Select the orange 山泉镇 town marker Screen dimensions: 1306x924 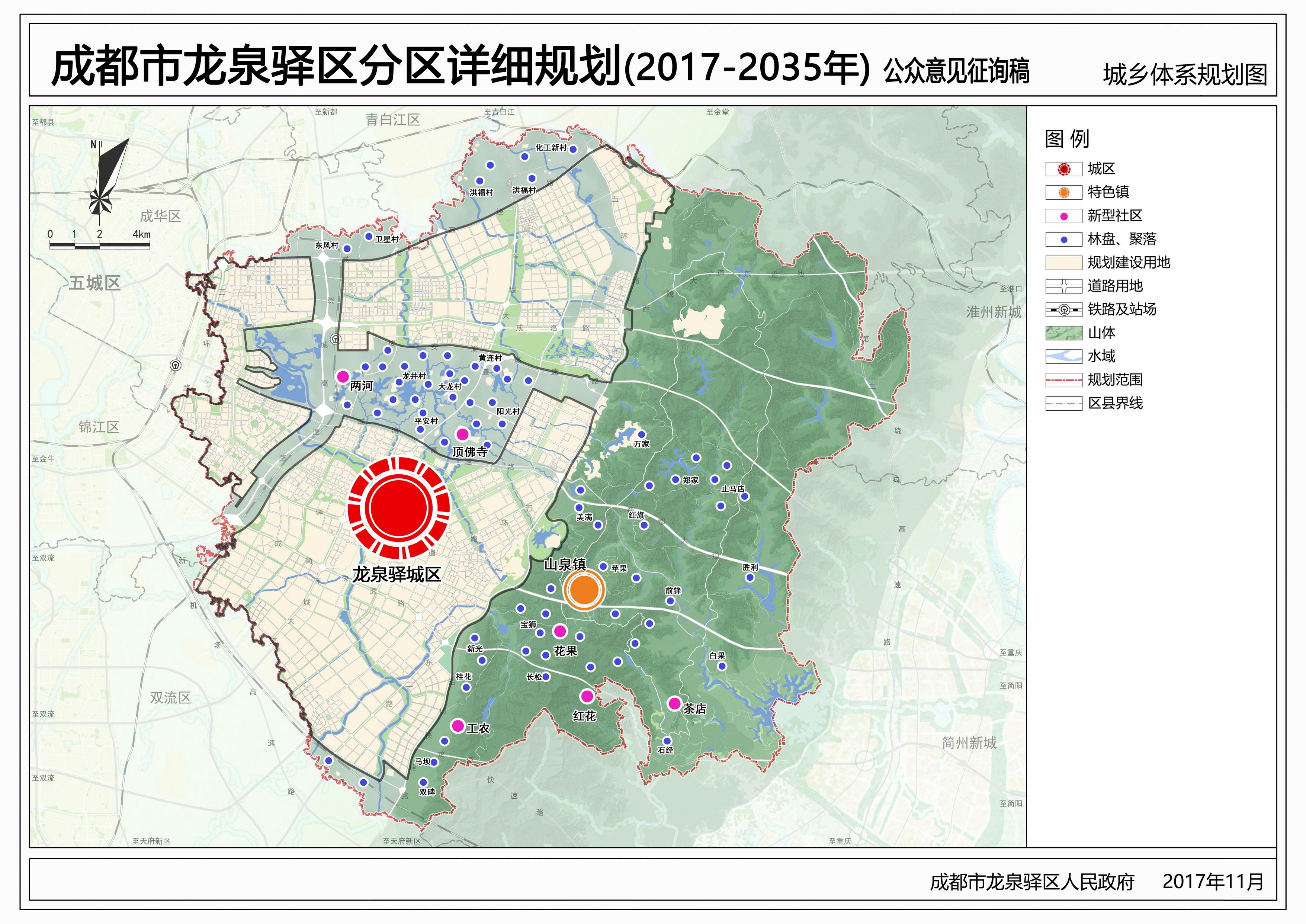point(584,590)
